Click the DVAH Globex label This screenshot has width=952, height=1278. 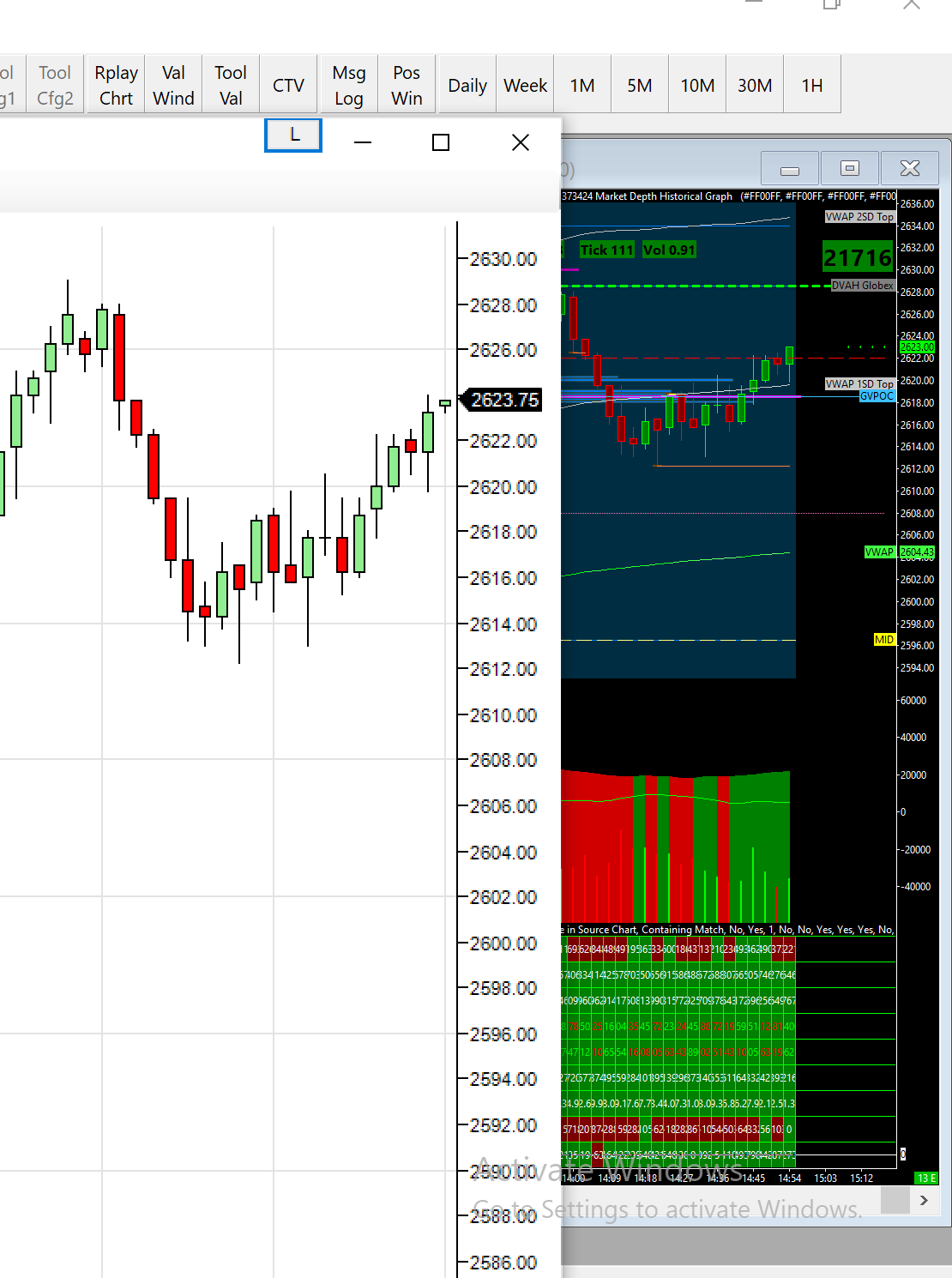(x=863, y=286)
